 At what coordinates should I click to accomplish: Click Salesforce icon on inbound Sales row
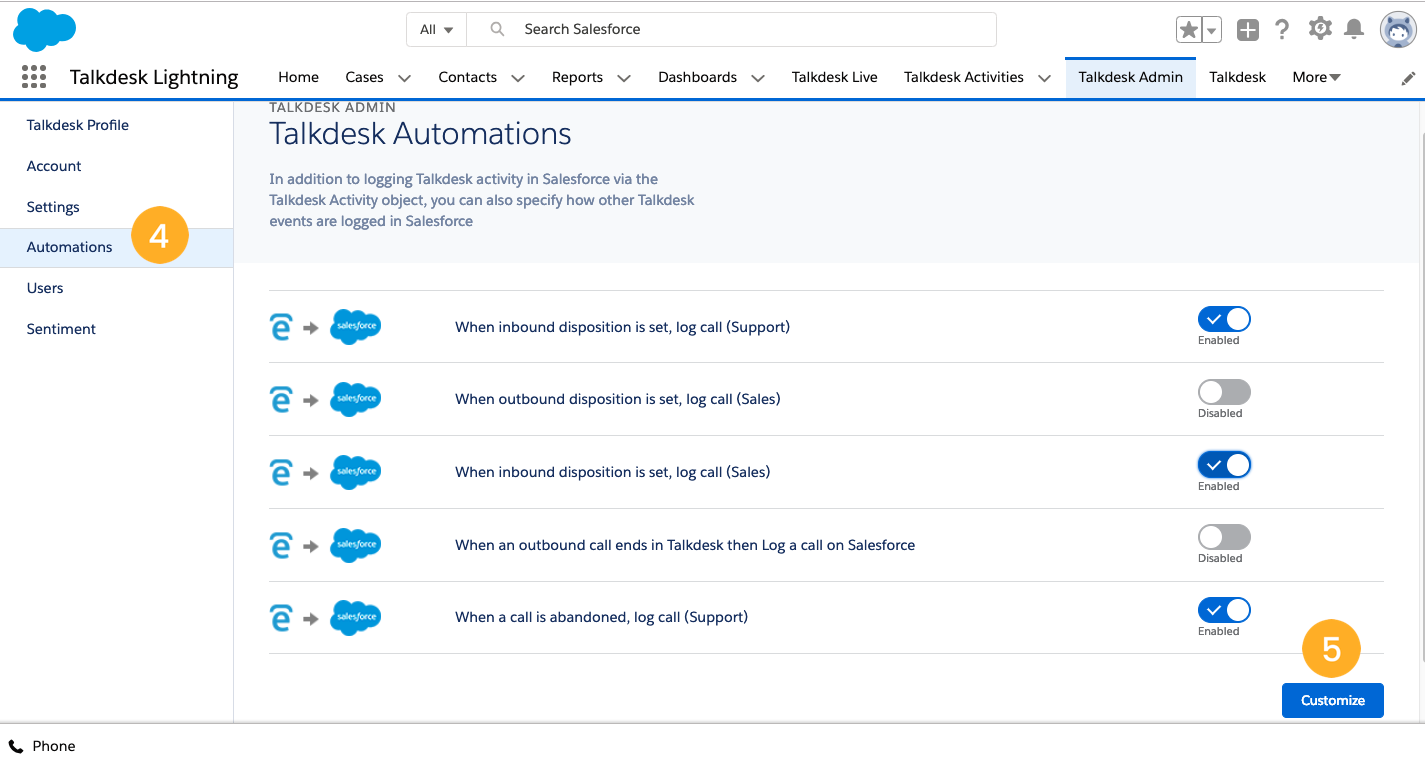click(356, 472)
